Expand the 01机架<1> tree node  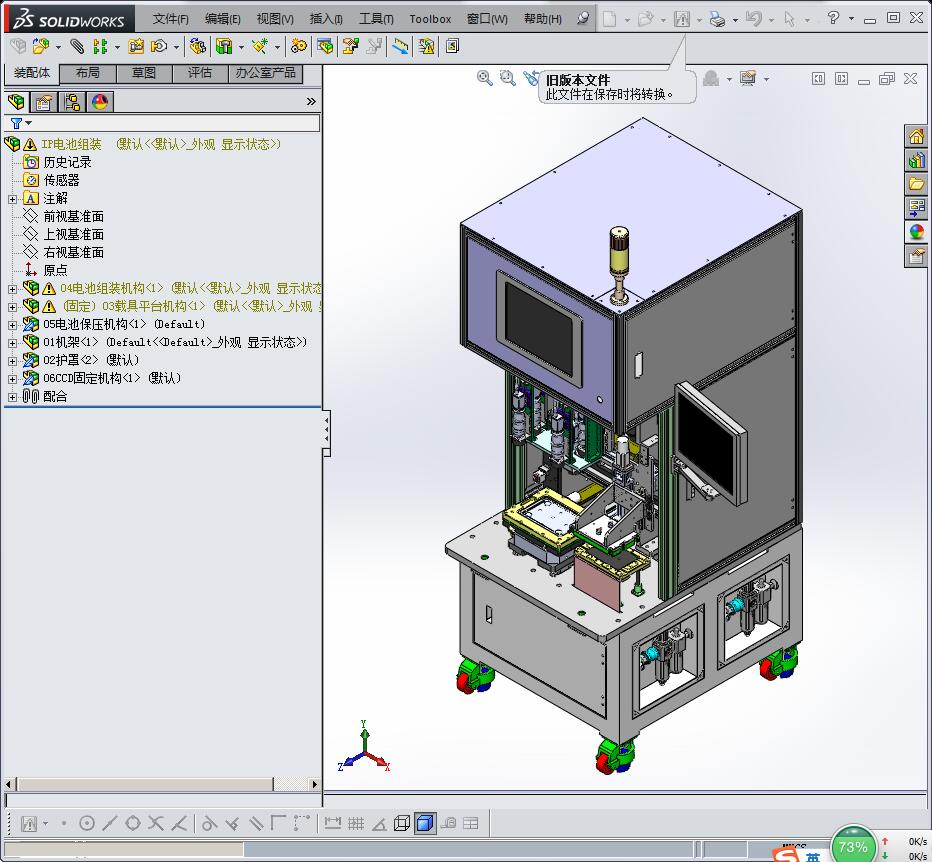coord(12,343)
